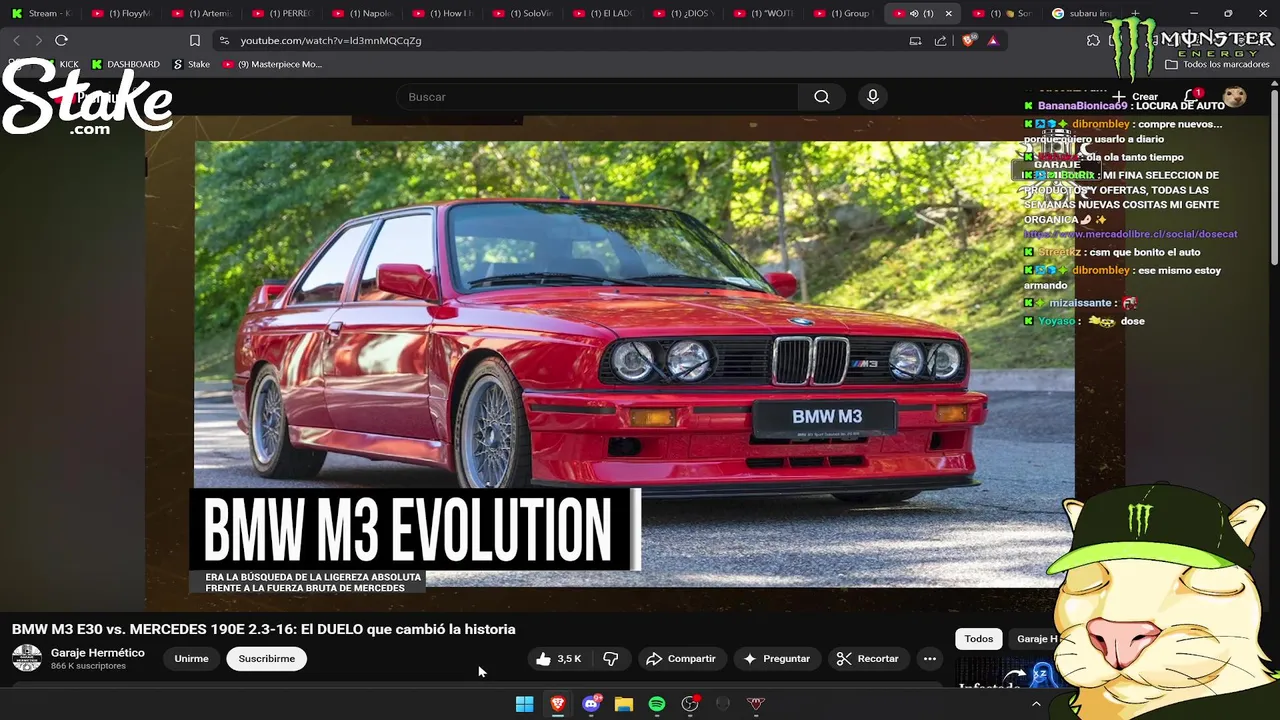The image size is (1280, 720).
Task: Dislike the video with thumbs down
Action: 611,659
